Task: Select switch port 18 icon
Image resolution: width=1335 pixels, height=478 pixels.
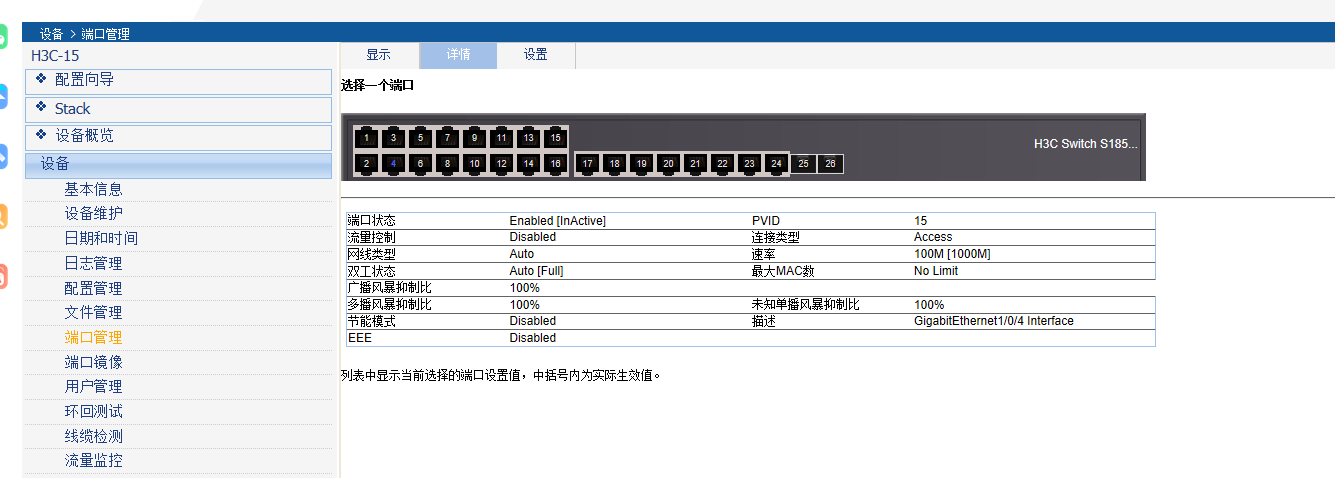Action: (x=615, y=163)
